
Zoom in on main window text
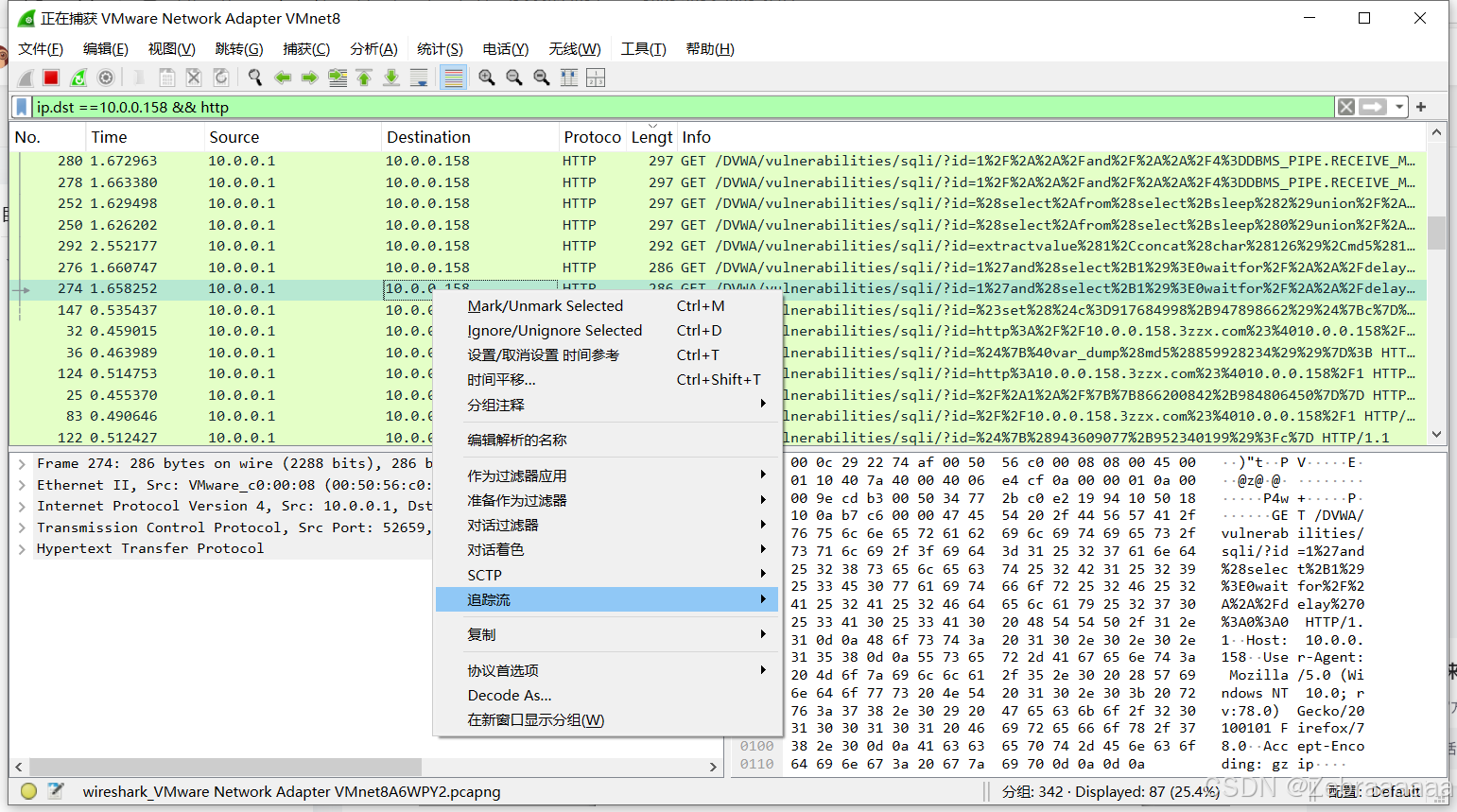487,78
